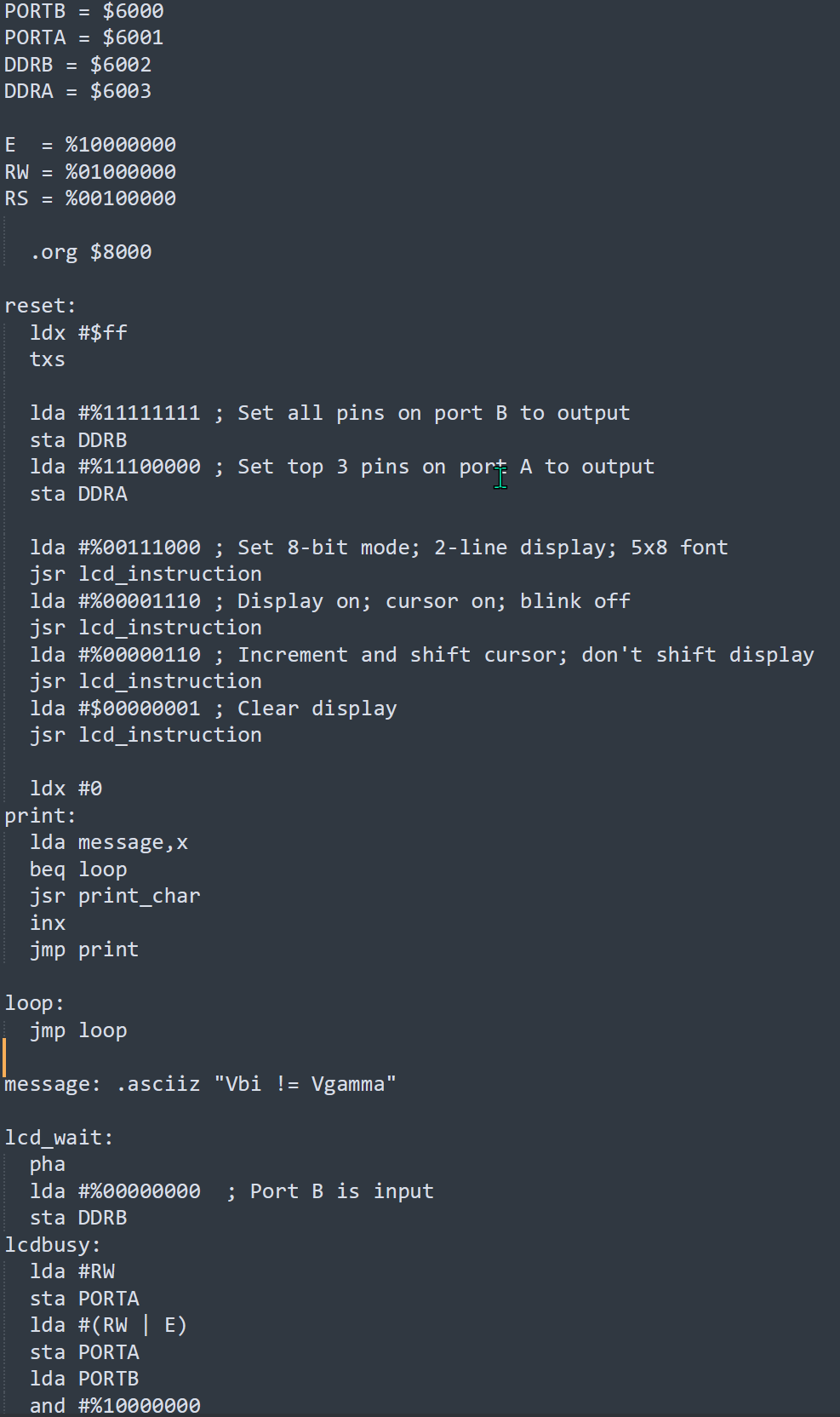Click the txs instruction line
This screenshot has width=840, height=1417.
tap(48, 359)
